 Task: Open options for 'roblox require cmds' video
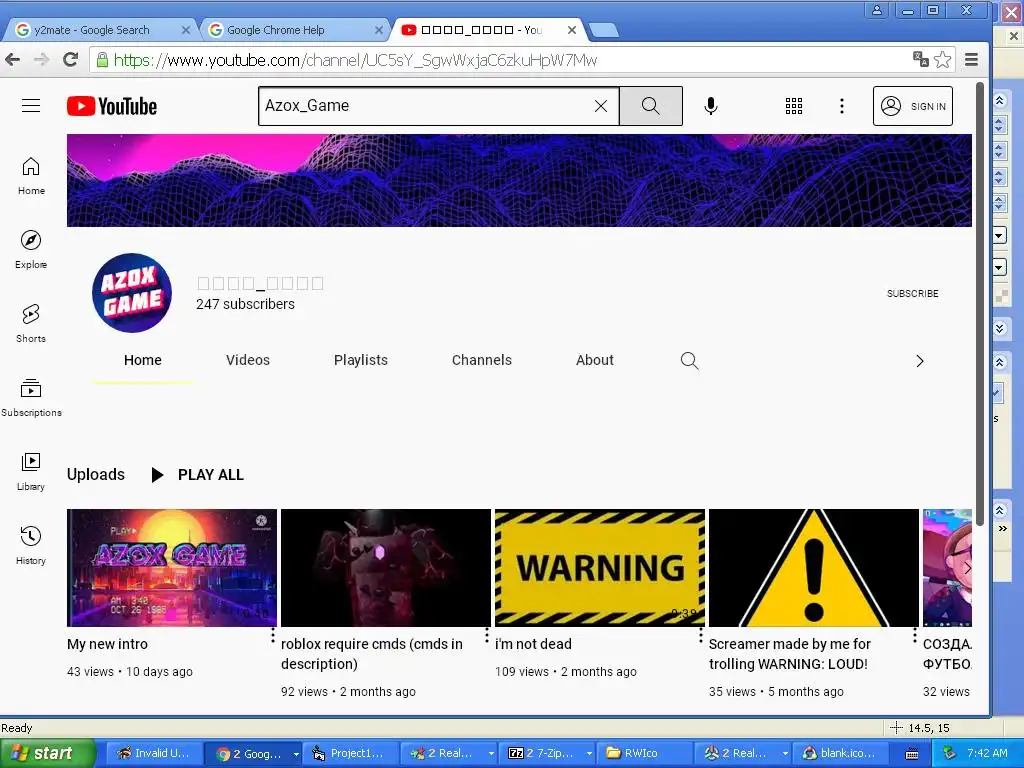tap(487, 636)
